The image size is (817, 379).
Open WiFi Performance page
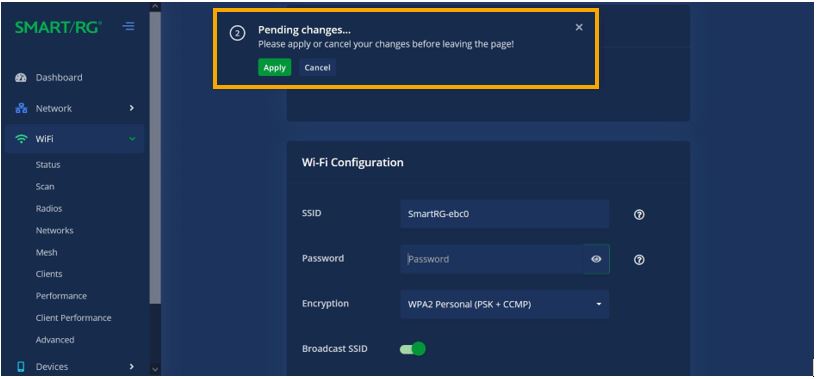coord(61,296)
